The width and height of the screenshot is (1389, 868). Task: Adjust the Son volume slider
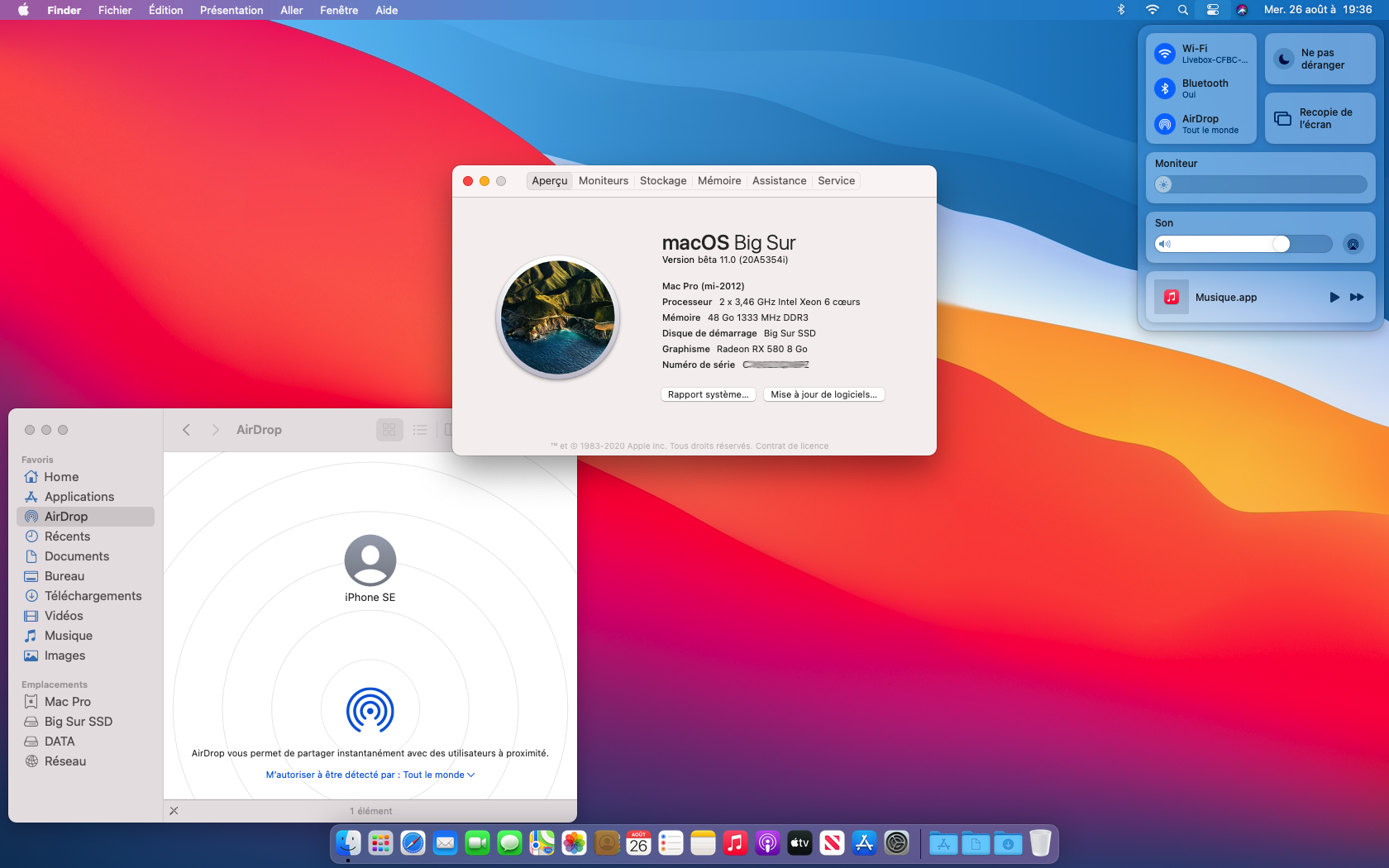1243,244
